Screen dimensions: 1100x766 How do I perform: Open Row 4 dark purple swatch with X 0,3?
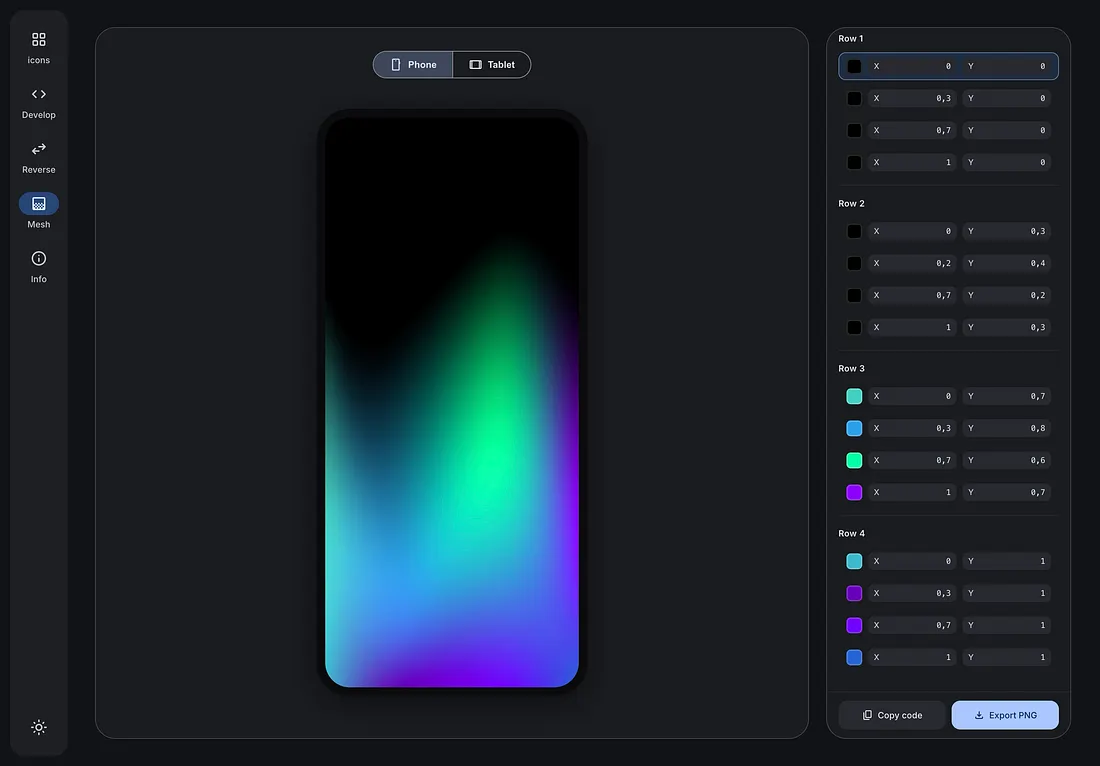(x=854, y=593)
